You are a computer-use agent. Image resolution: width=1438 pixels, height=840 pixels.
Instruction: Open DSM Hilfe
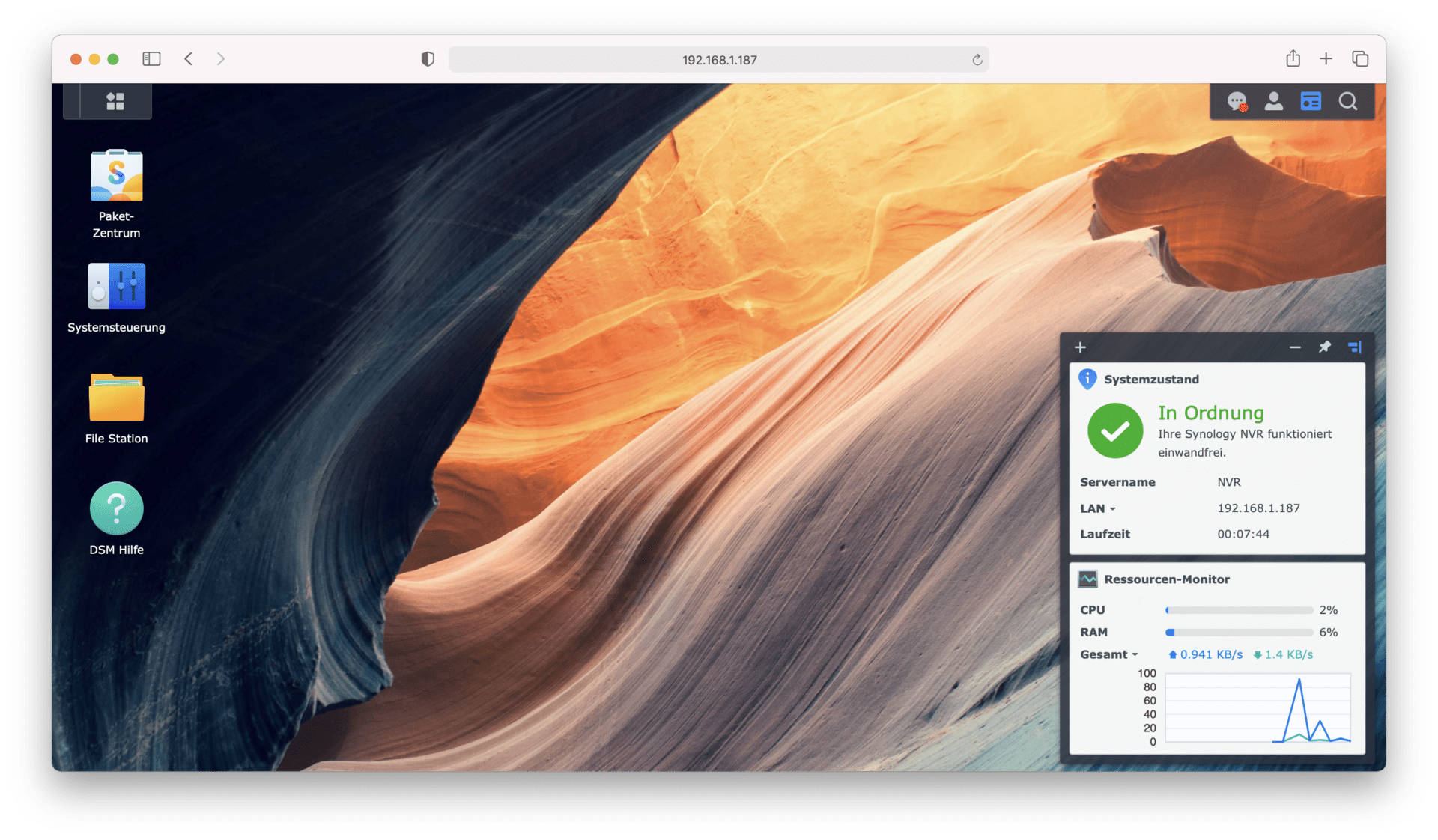point(116,508)
